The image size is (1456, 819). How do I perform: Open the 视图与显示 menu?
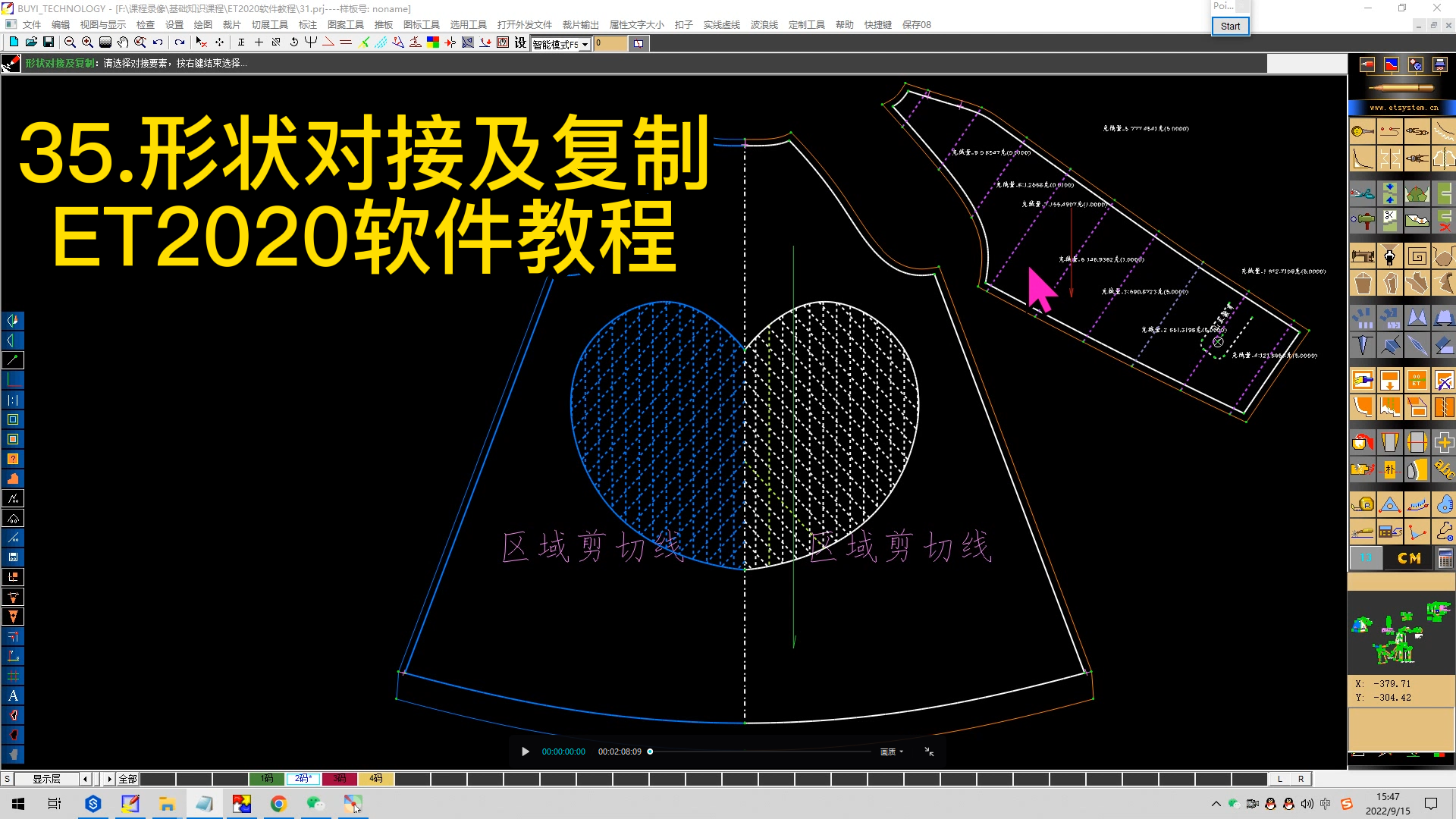pyautogui.click(x=103, y=25)
